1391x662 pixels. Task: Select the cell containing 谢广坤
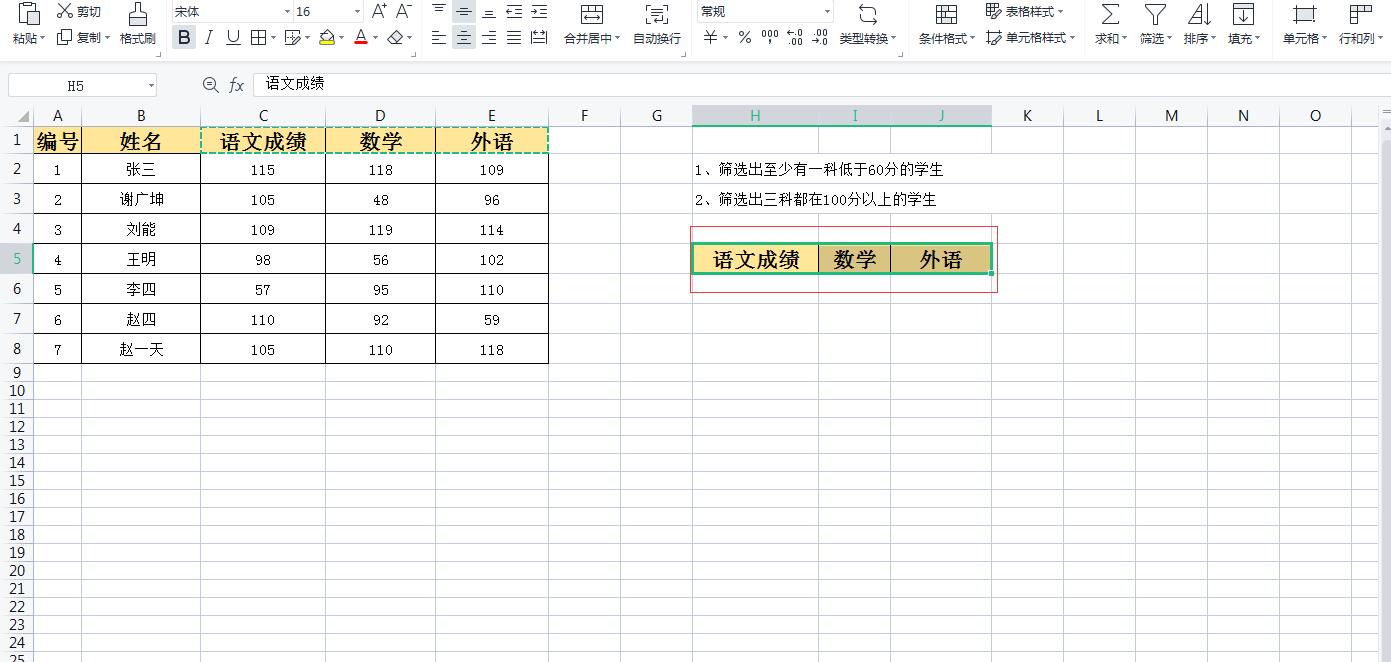pyautogui.click(x=141, y=199)
